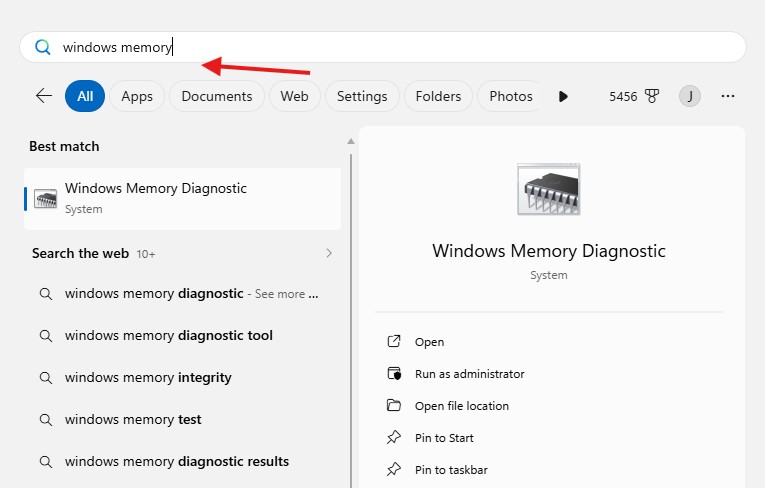Show more filters with the play arrow
Screen dimensions: 765x488
coord(563,96)
